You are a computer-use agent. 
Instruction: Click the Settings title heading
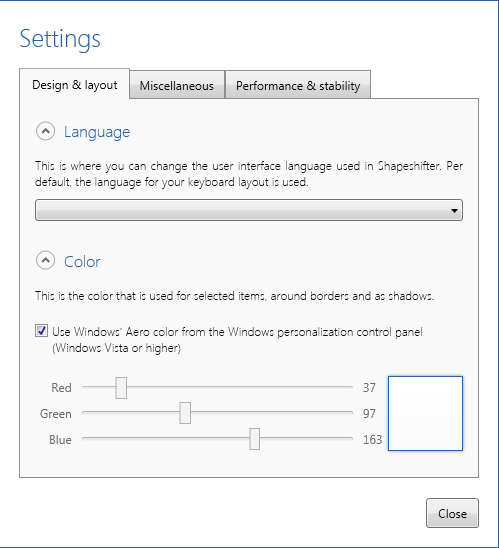coord(60,39)
